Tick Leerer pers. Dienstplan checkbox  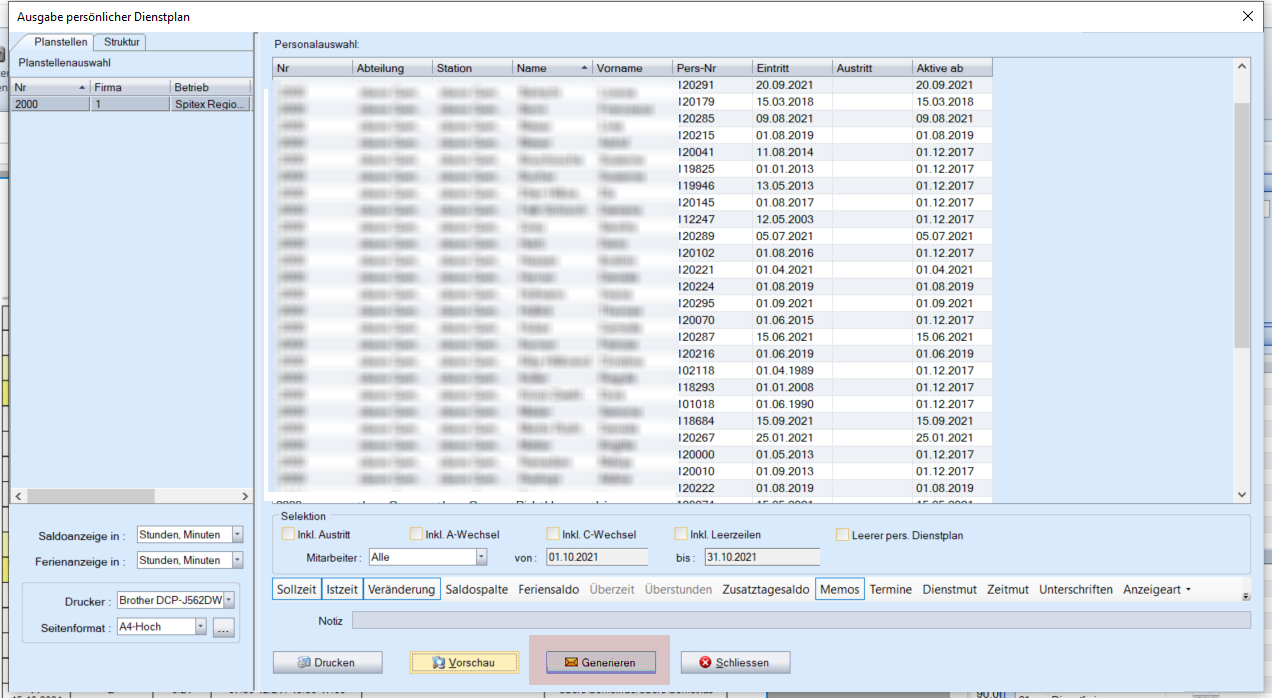tap(843, 535)
